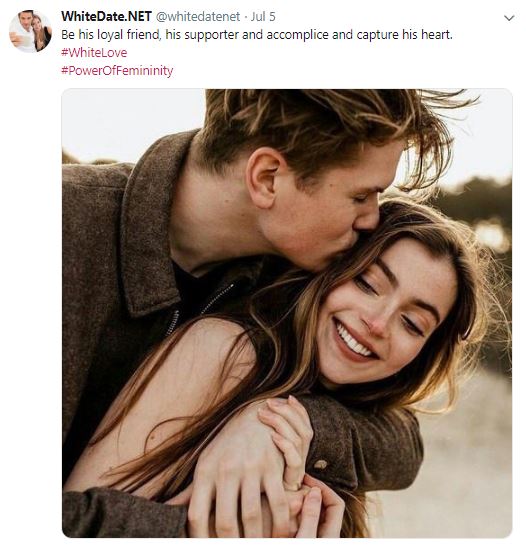526x547 pixels.
Task: Expand the downward arrow beside the date
Action: pos(509,18)
